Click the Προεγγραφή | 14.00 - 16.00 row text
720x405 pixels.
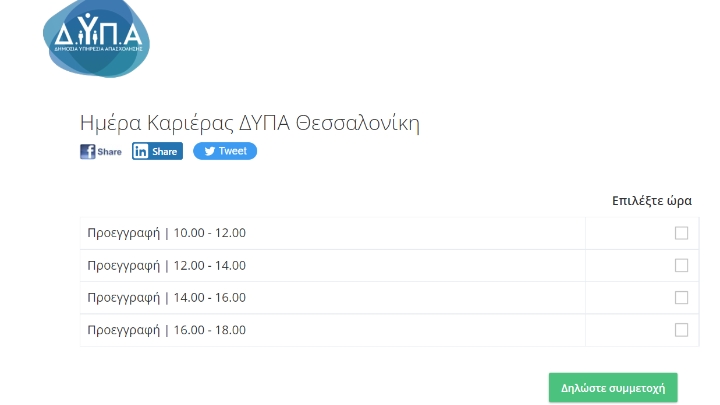(166, 297)
